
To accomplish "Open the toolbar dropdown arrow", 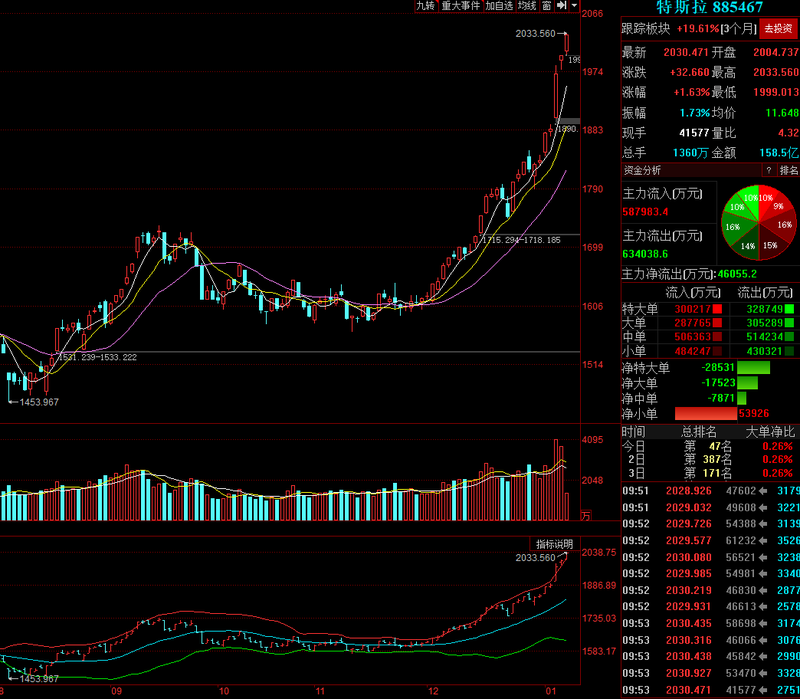I will pos(574,6).
